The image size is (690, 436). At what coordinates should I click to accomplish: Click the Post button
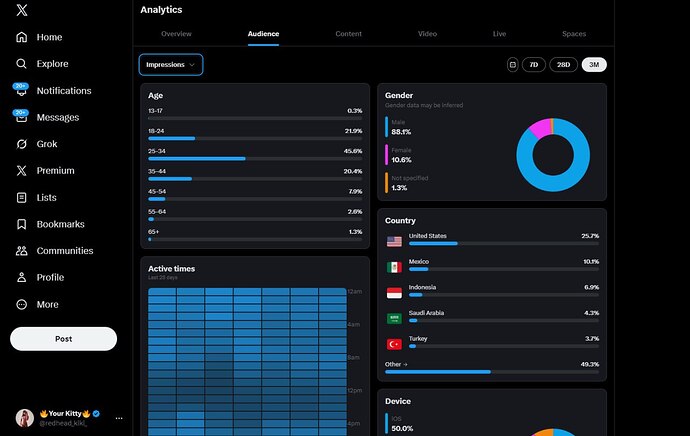point(63,339)
